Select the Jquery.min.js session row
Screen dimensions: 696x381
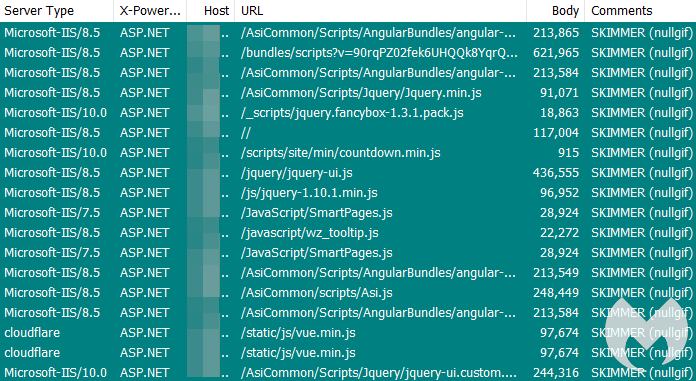[x=348, y=92]
